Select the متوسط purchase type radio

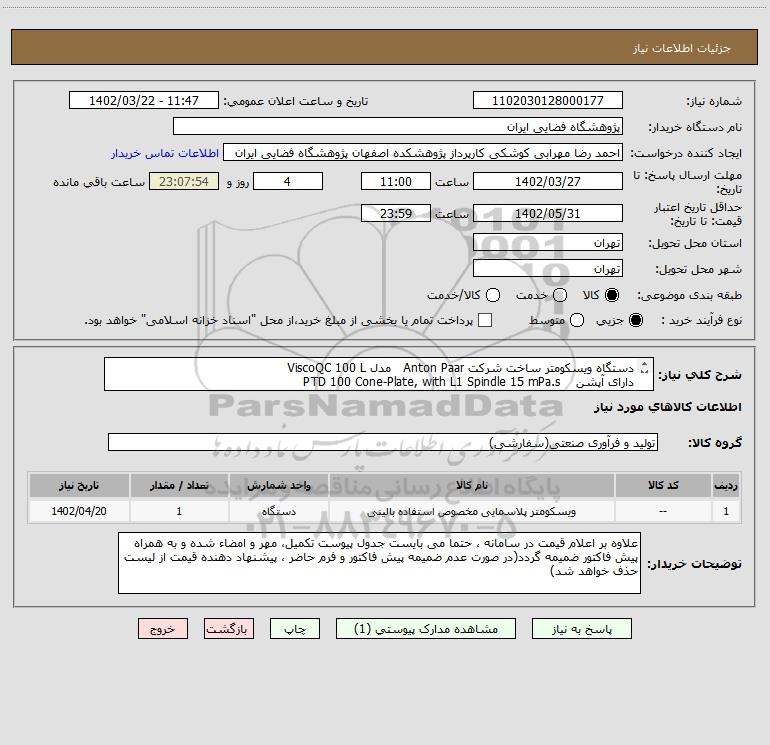pyautogui.click(x=577, y=320)
